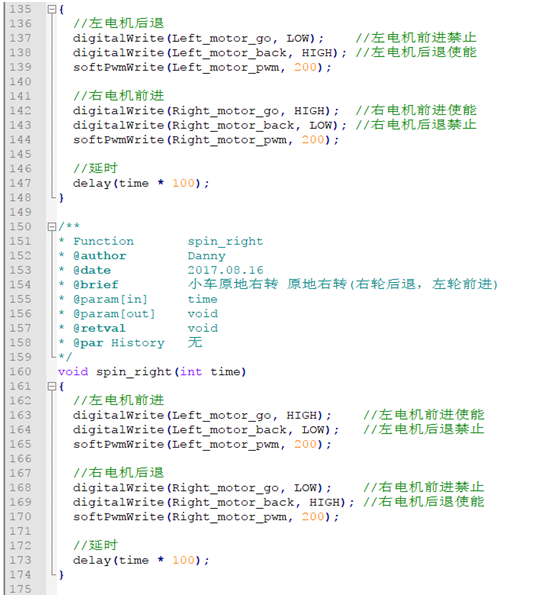Click the closing brace on line 174
Image resolution: width=557 pixels, height=597 pixels.
pyautogui.click(x=61, y=575)
